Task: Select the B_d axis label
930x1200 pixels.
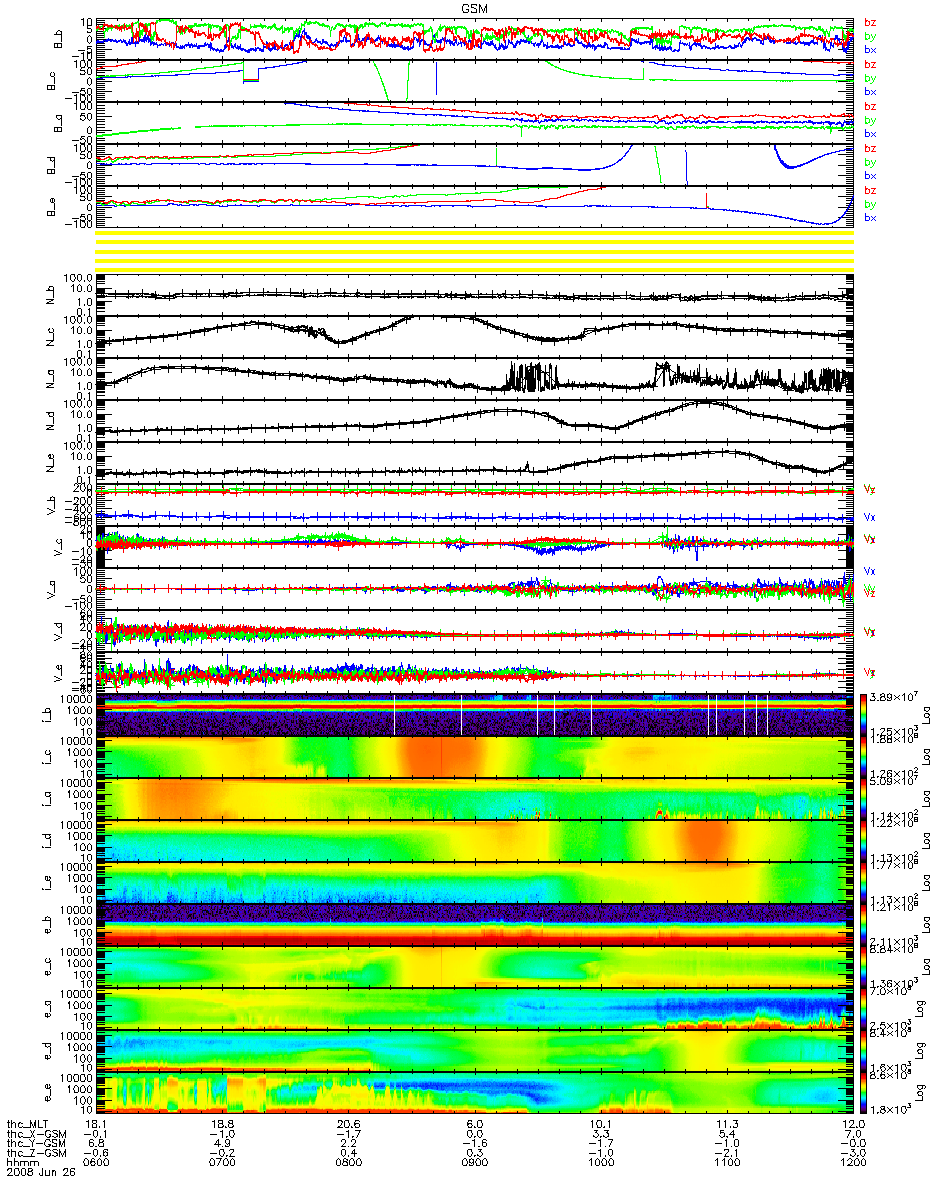Action: click(x=50, y=164)
